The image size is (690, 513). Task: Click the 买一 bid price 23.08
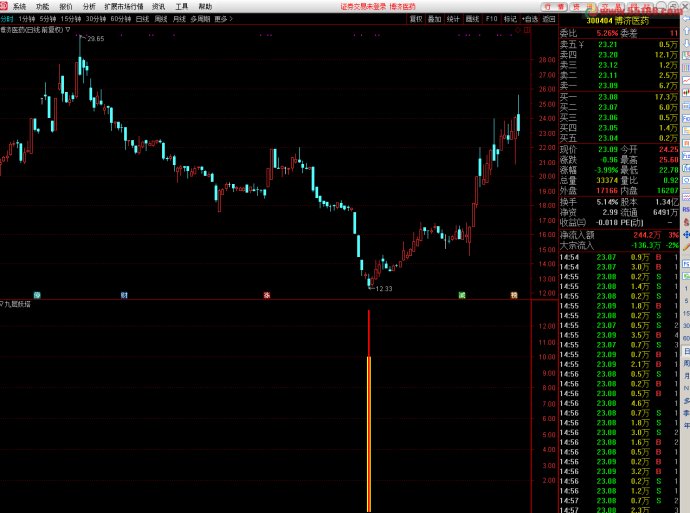(608, 97)
